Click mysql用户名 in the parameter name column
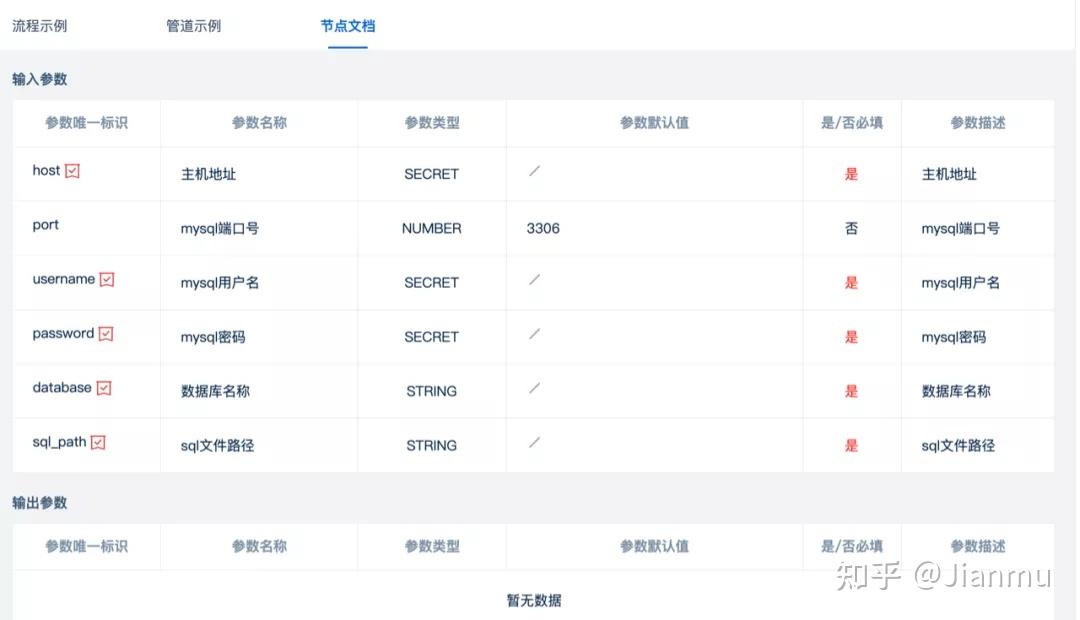The width and height of the screenshot is (1080, 620). coord(220,283)
